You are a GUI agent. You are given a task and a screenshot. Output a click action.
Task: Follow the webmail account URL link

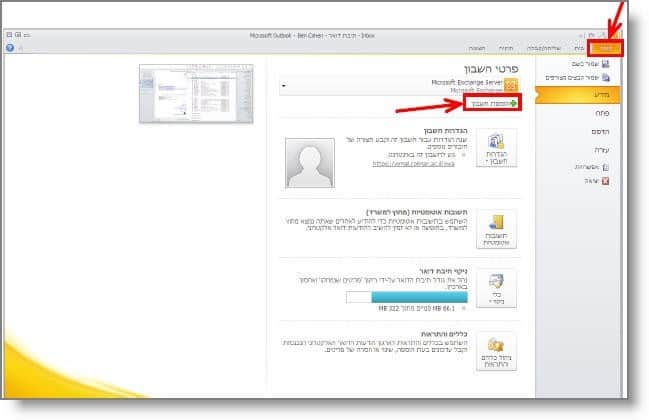pos(413,164)
